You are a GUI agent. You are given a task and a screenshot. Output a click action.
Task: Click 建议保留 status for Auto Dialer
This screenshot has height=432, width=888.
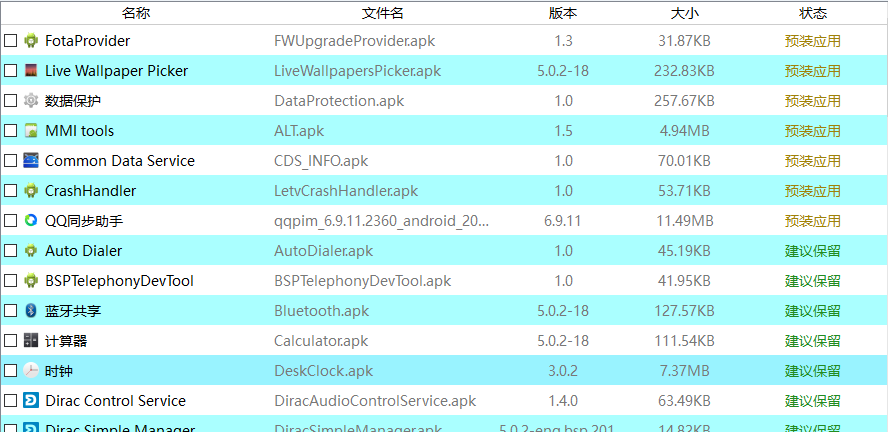tap(813, 251)
